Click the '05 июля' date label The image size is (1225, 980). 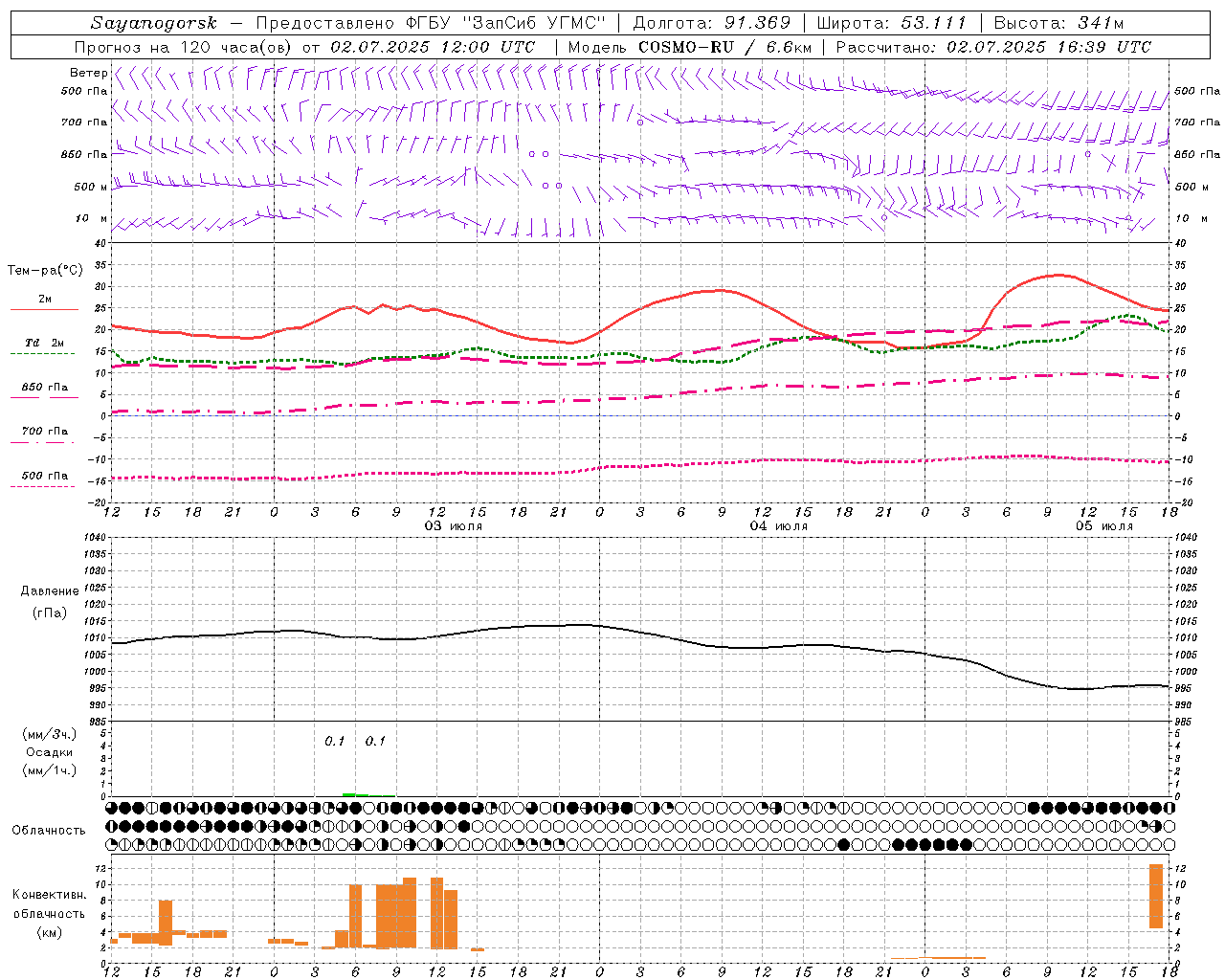[x=1103, y=526]
